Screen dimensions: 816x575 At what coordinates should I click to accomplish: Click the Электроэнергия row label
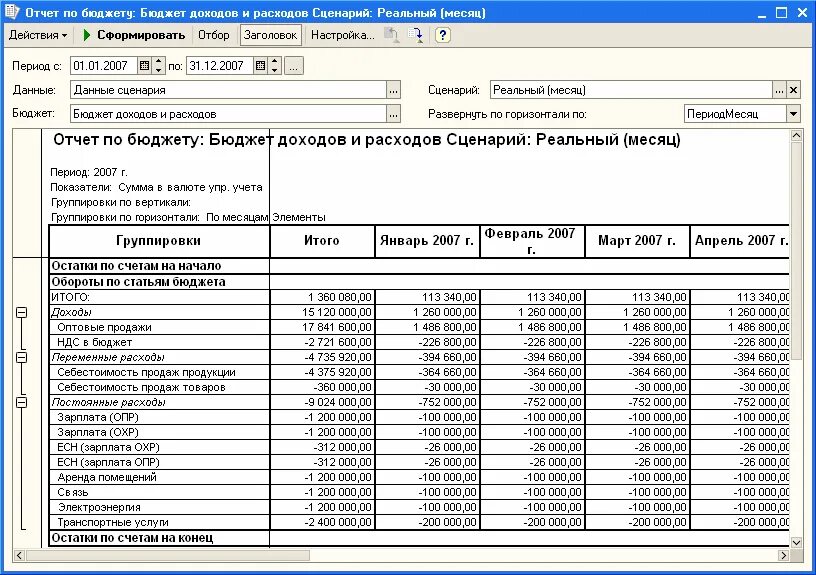coord(99,507)
